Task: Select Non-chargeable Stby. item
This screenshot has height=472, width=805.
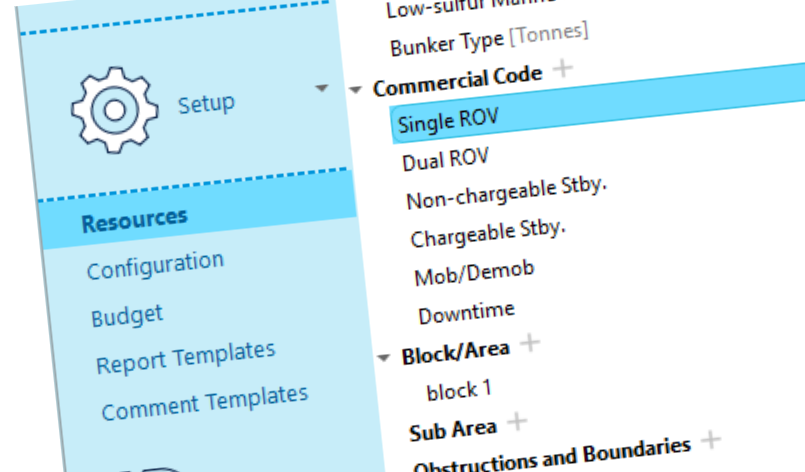Action: tap(506, 193)
